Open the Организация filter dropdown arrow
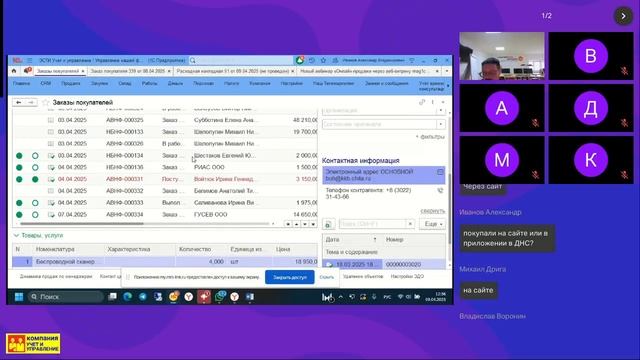 [440, 111]
